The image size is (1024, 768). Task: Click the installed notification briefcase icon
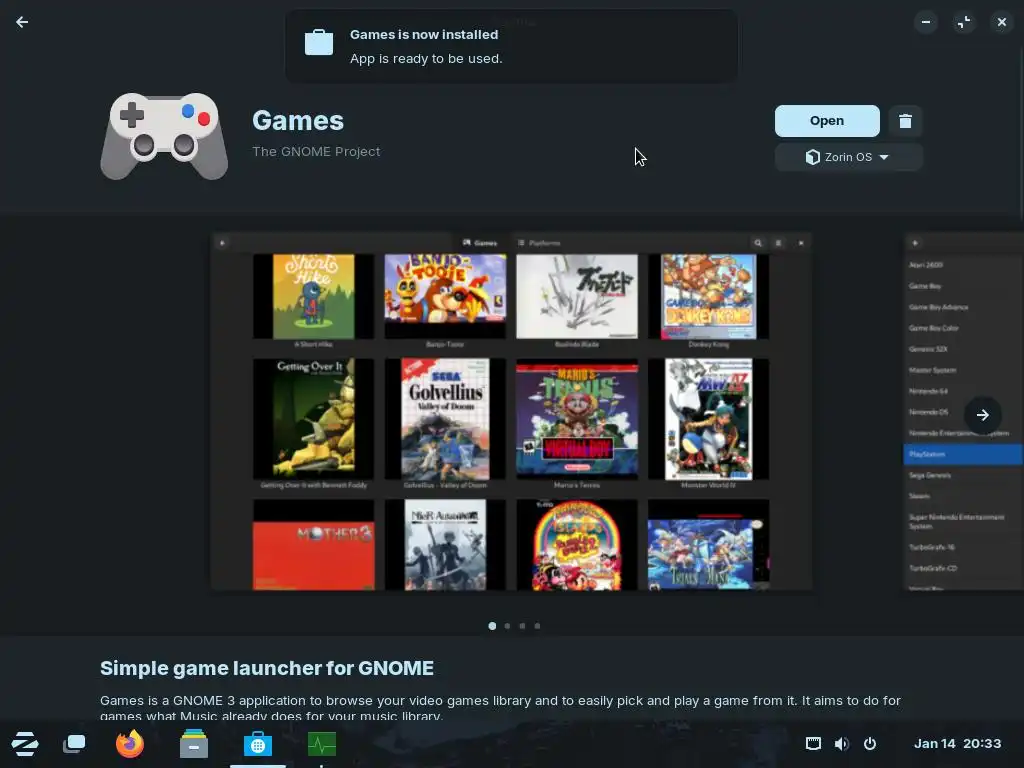pyautogui.click(x=319, y=42)
